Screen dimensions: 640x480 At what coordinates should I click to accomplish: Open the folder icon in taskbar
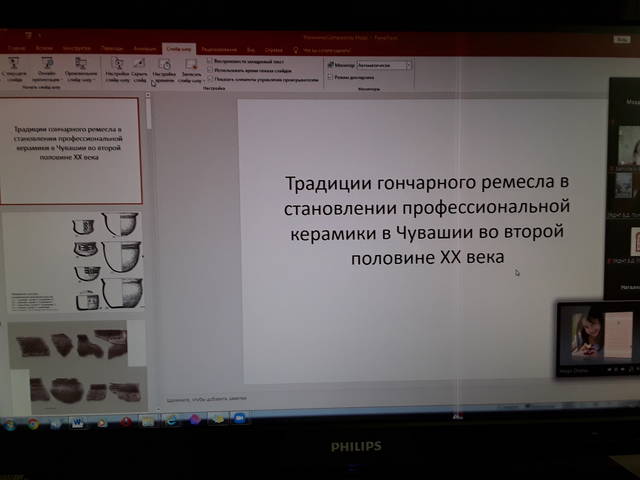click(148, 421)
